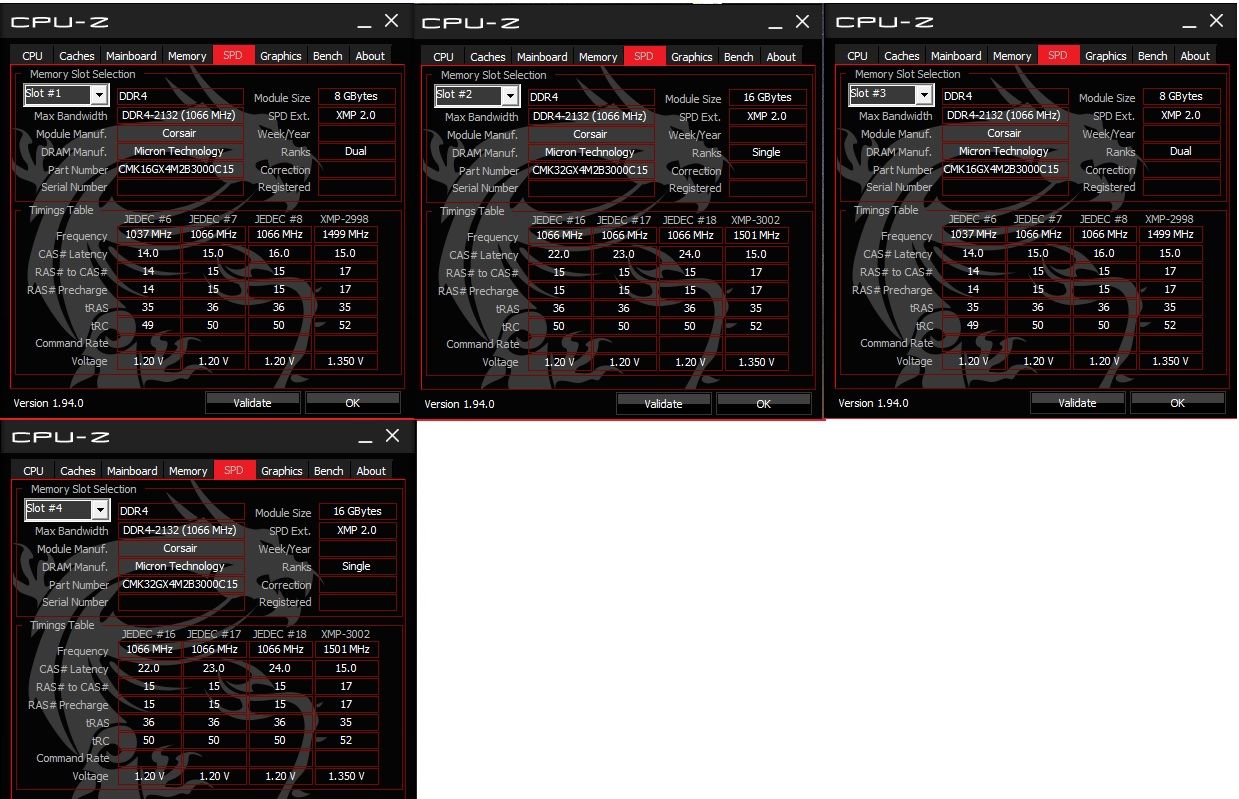Screen dimensions: 1239x799
Task: Select part number CMK16GX4M2B3000C15 in Slot #1 window
Action: point(180,169)
